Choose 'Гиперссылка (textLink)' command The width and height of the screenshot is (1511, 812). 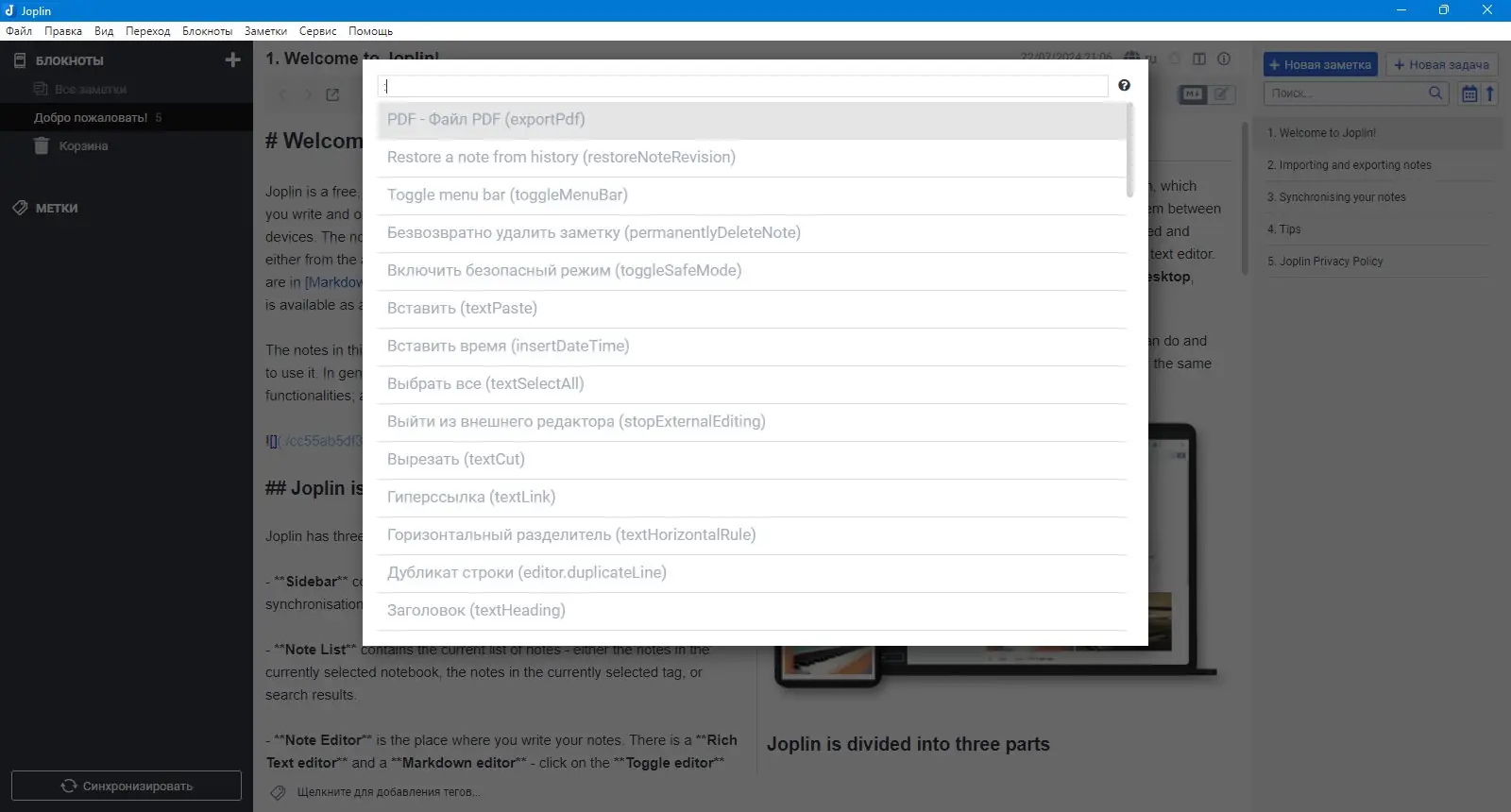(x=752, y=498)
